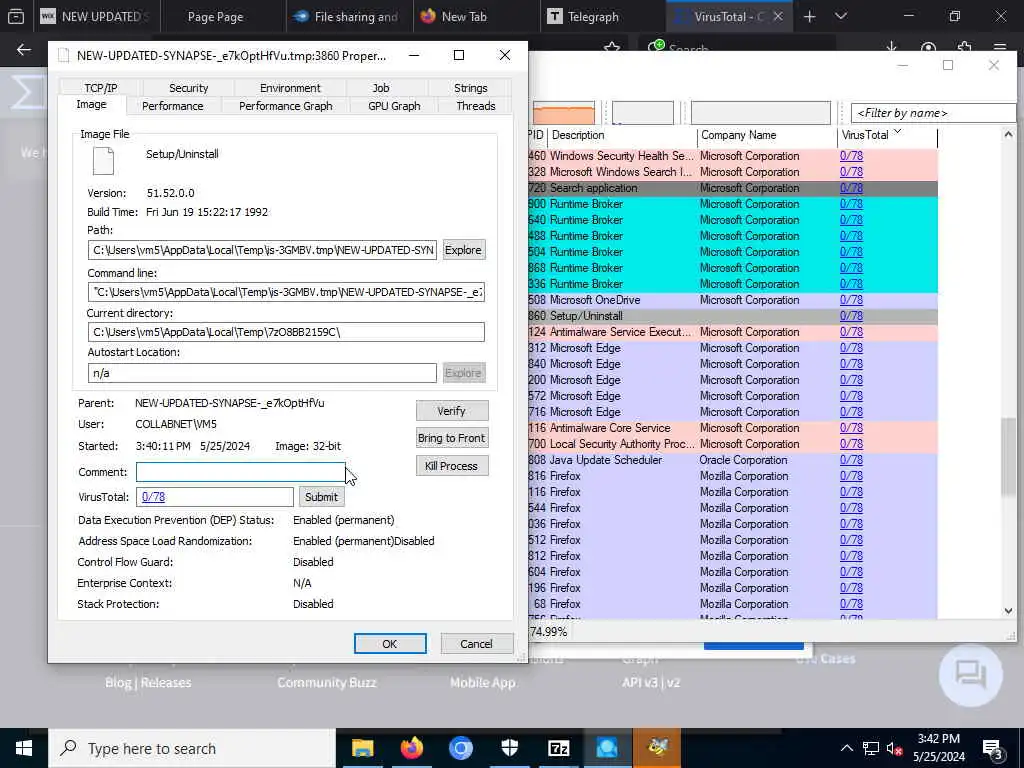Image resolution: width=1024 pixels, height=768 pixels.
Task: Open the GPU Graph tab
Action: pos(394,106)
